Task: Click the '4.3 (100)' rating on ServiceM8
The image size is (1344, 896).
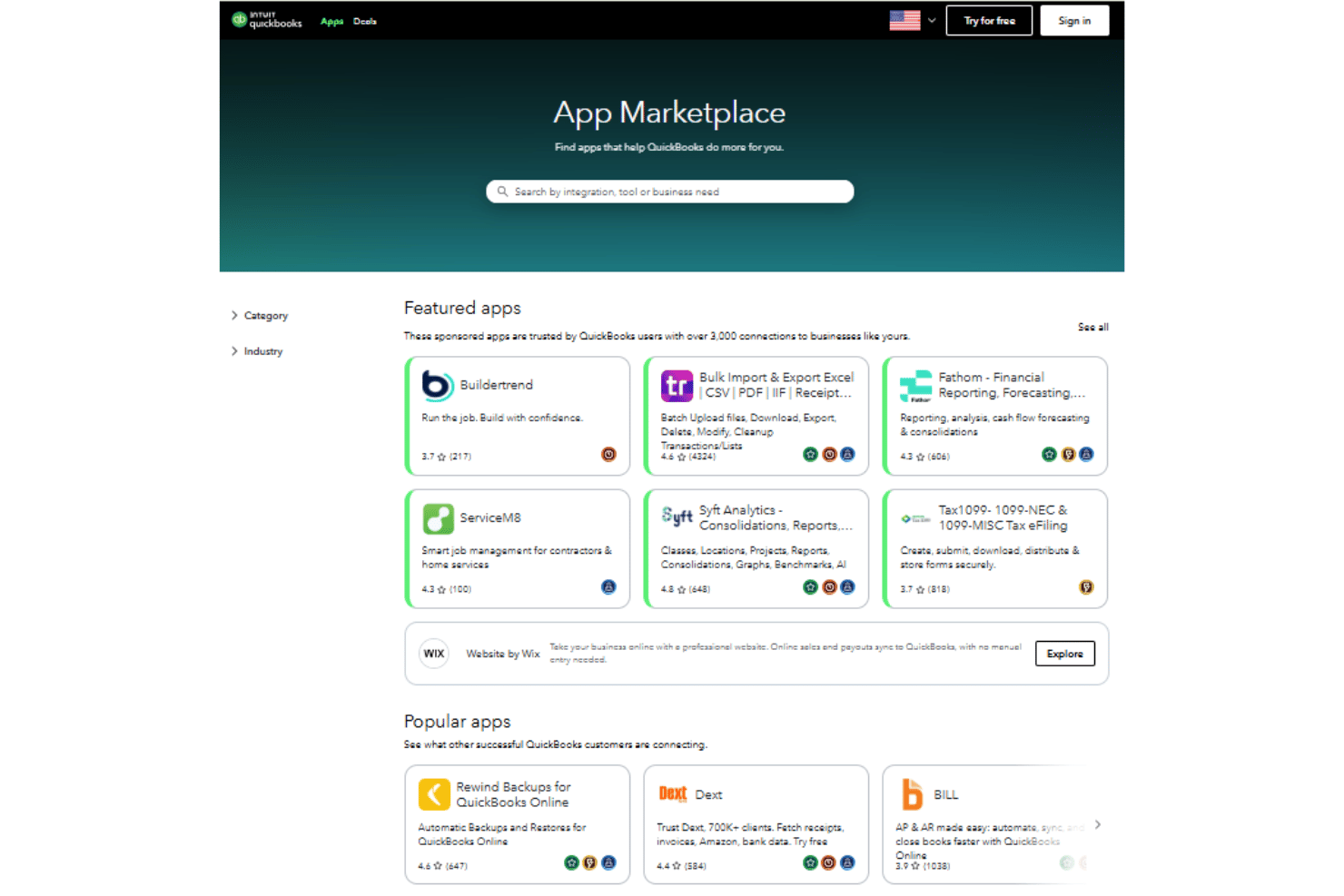Action: coord(446,589)
